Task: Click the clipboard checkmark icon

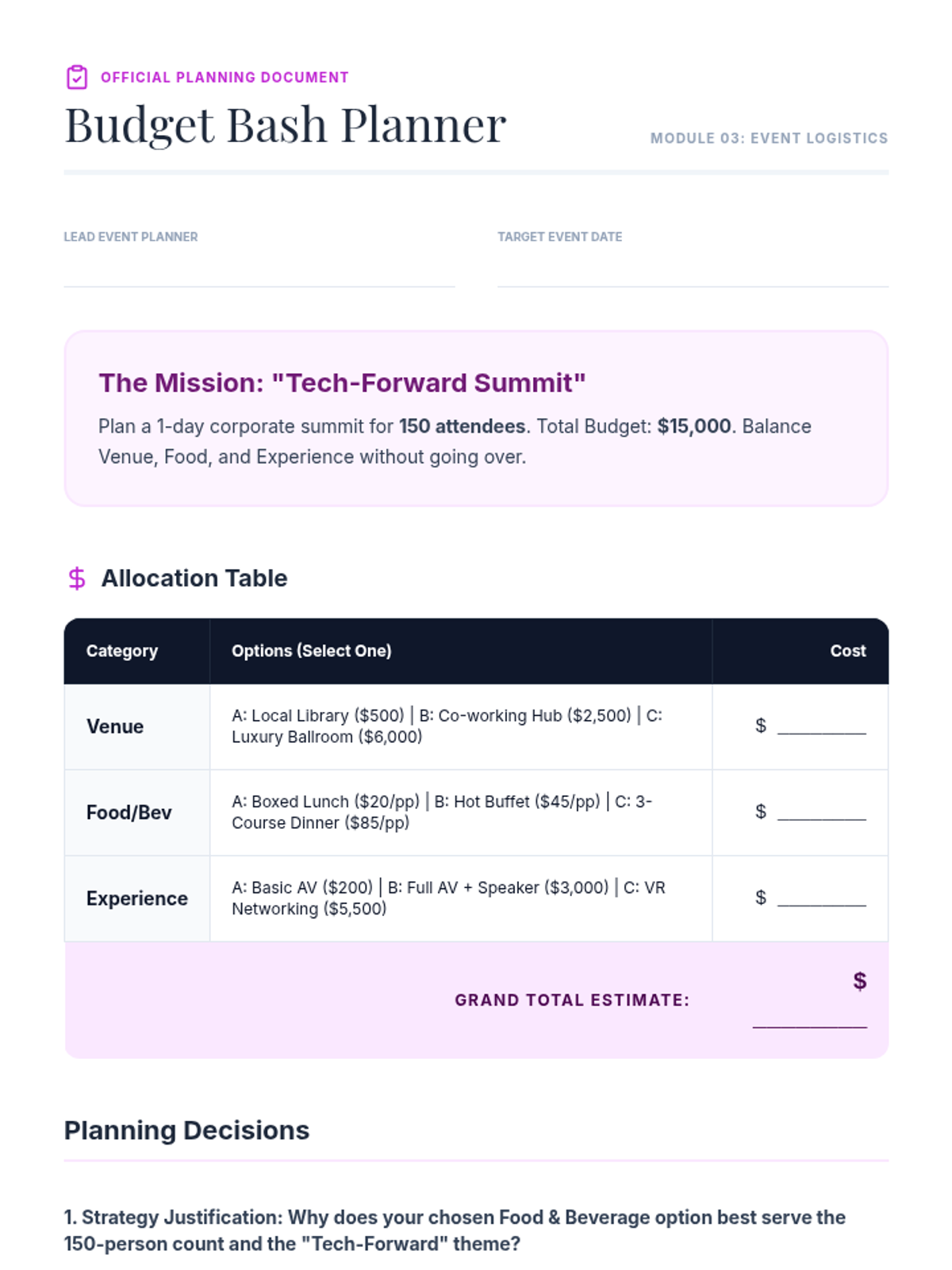Action: (x=77, y=77)
